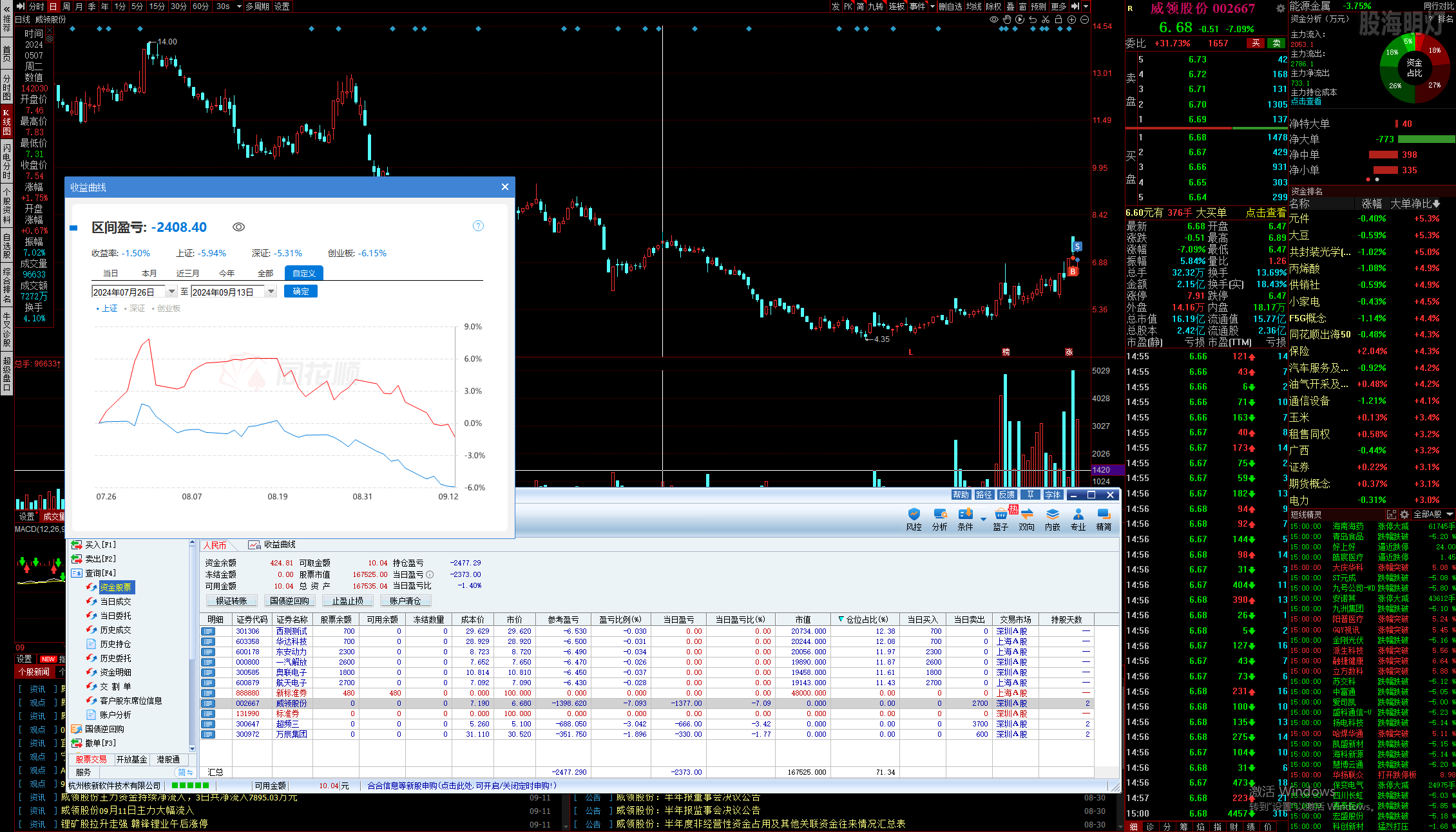Open the start date dropdown 2024年07月26日
The height and width of the screenshot is (832, 1456).
pos(171,292)
